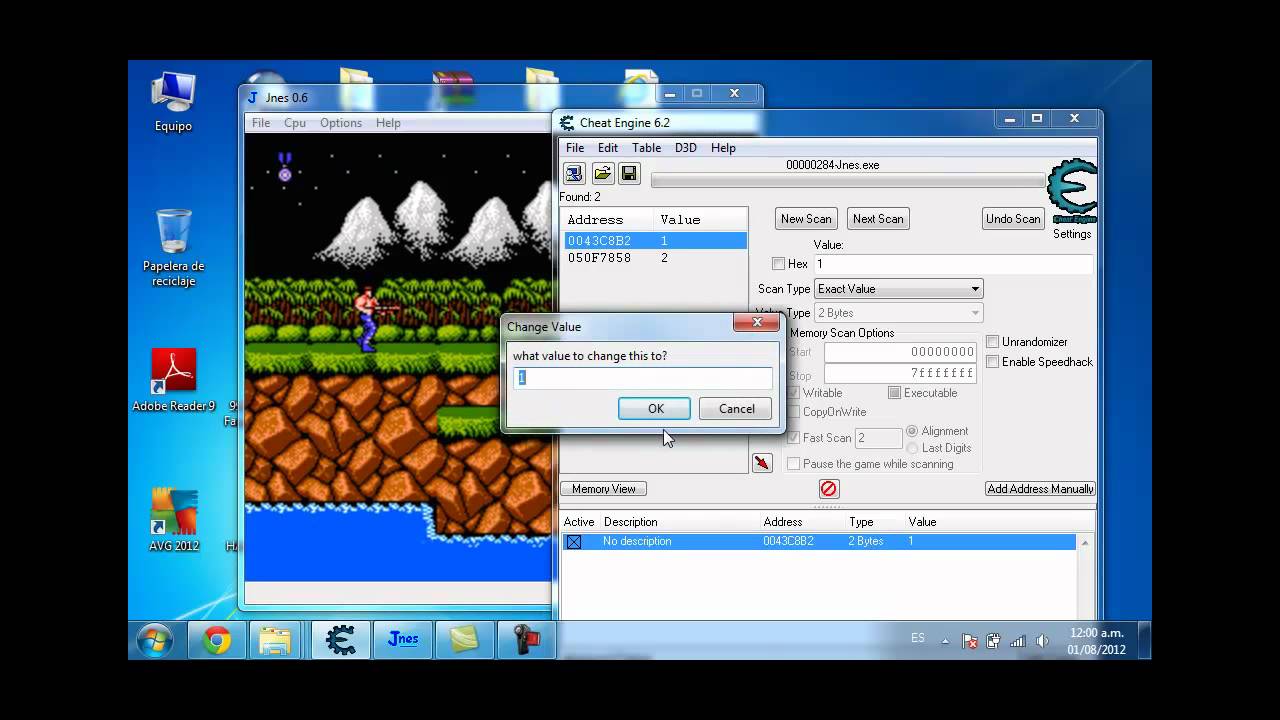Click Add Address Manually
This screenshot has width=1280, height=720.
click(x=1040, y=489)
